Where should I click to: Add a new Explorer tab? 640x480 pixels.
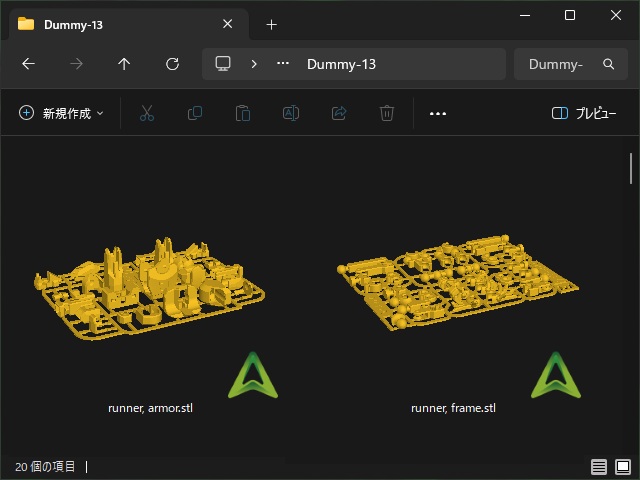click(271, 24)
